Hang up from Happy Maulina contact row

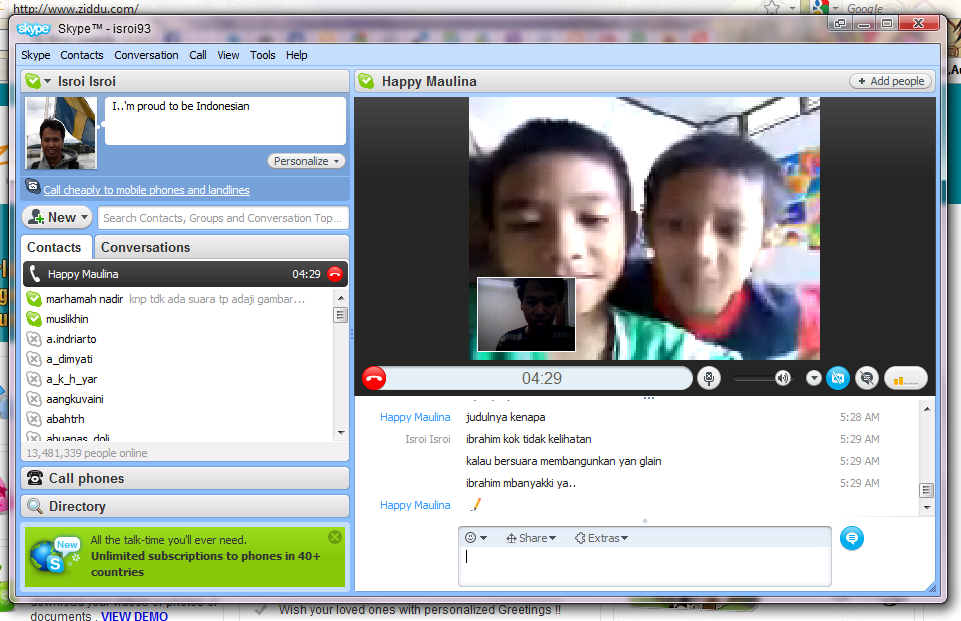point(335,274)
